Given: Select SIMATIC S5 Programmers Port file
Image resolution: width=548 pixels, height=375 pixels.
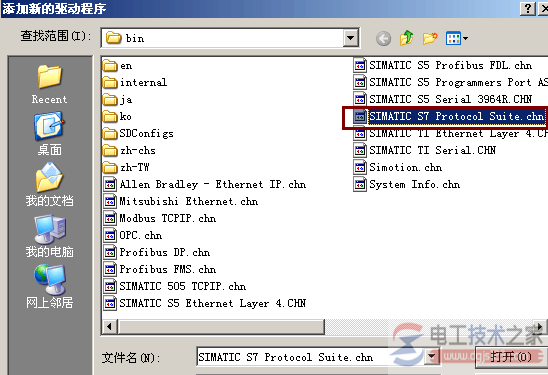Looking at the screenshot, I should tap(450, 82).
